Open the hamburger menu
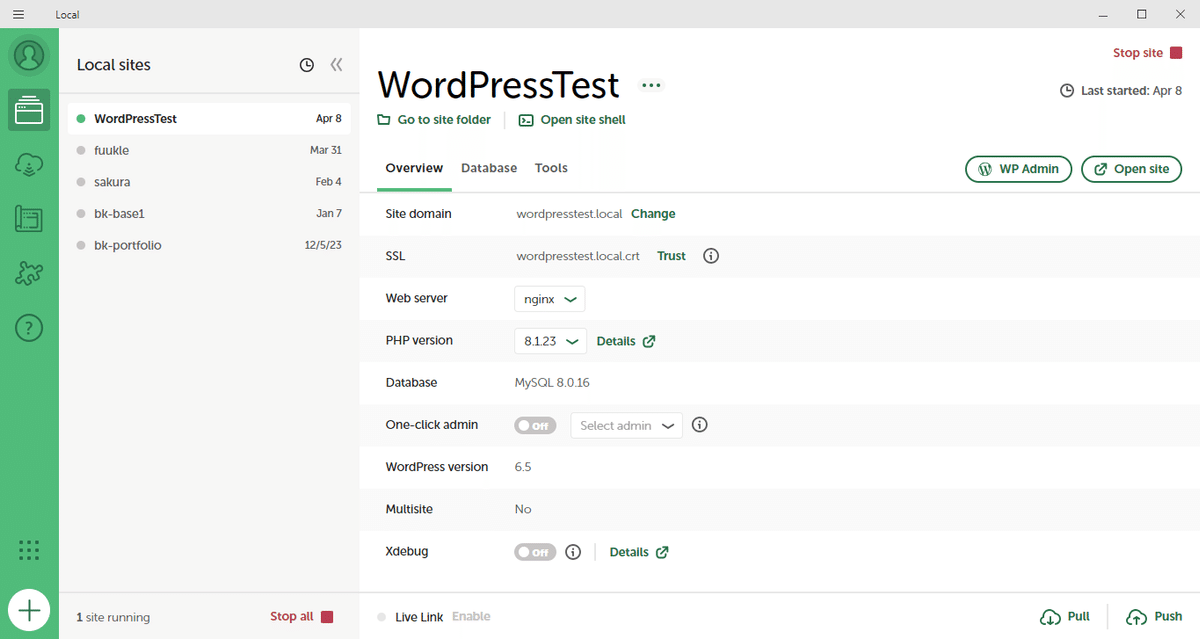This screenshot has width=1200, height=639. point(18,15)
